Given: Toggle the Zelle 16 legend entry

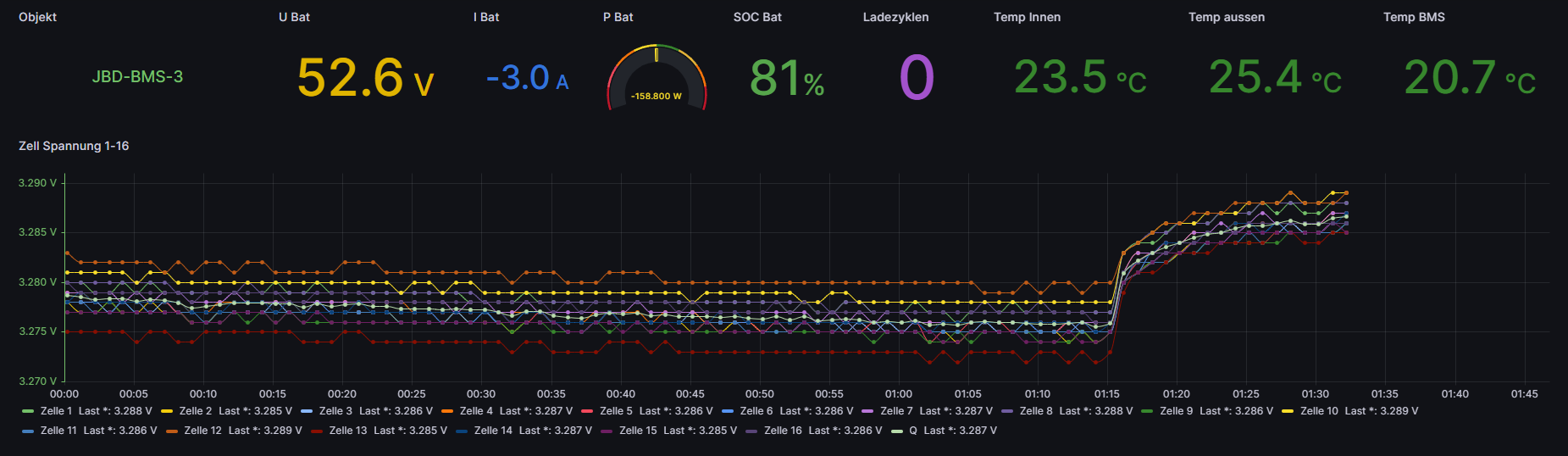Looking at the screenshot, I should [x=783, y=431].
